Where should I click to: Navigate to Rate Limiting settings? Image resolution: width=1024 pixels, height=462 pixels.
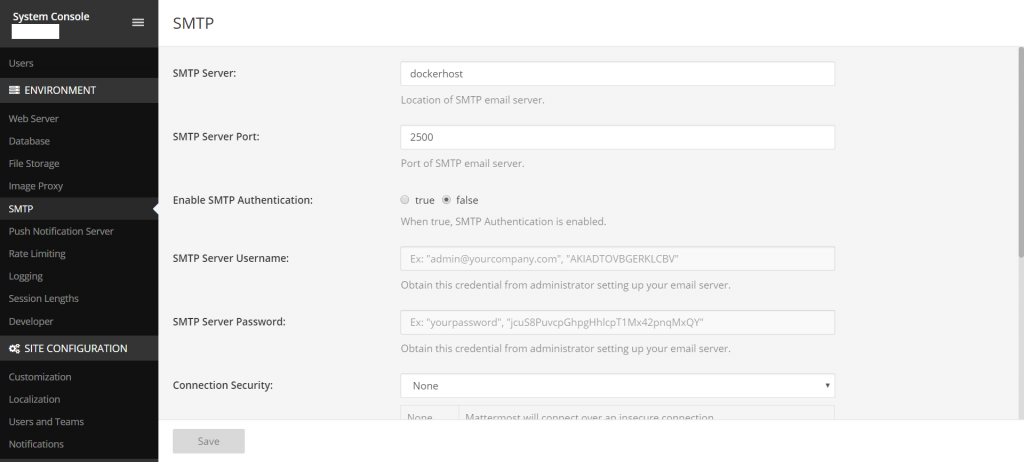coord(37,254)
